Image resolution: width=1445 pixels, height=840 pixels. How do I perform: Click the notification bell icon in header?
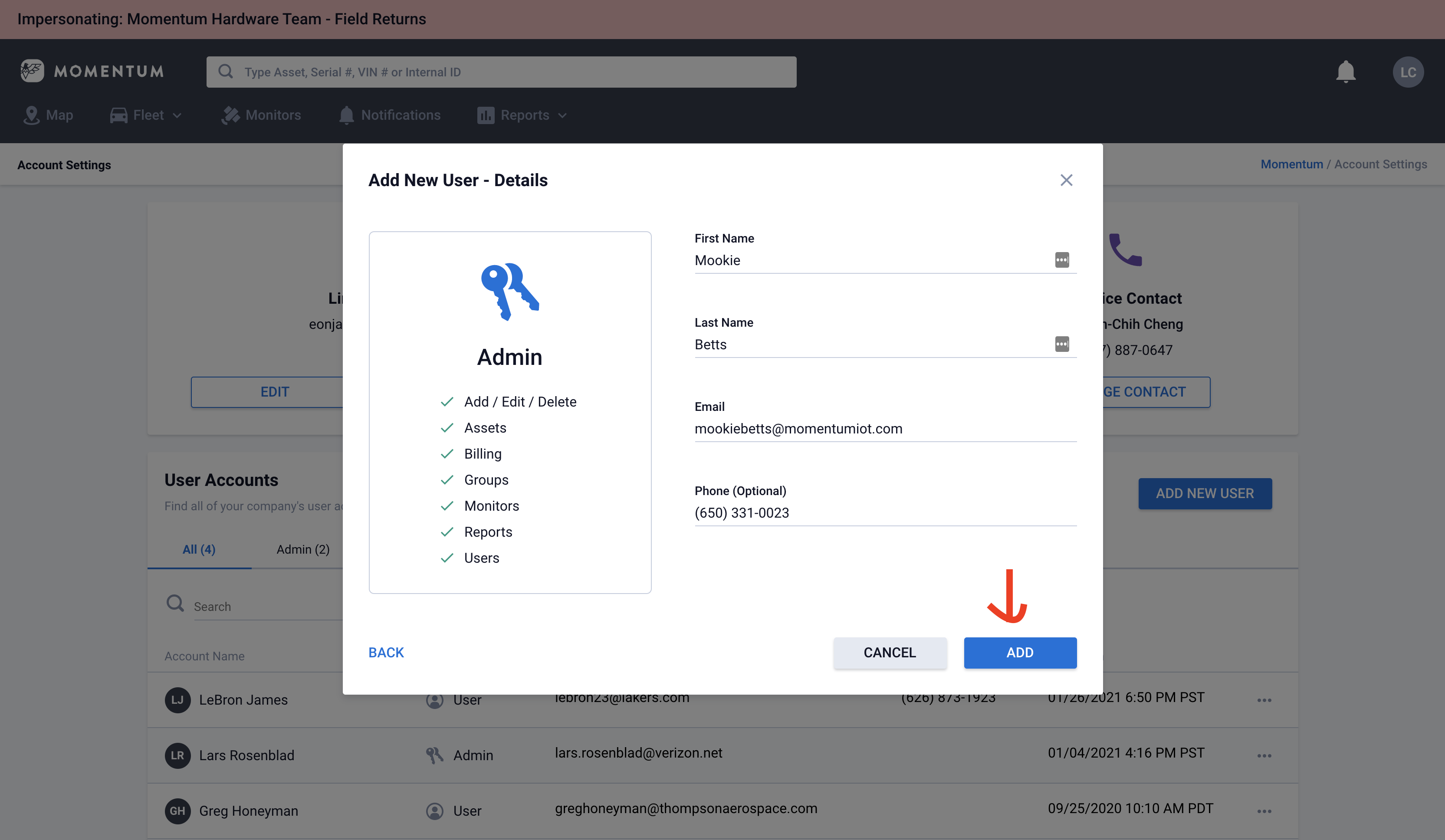[x=1345, y=72]
